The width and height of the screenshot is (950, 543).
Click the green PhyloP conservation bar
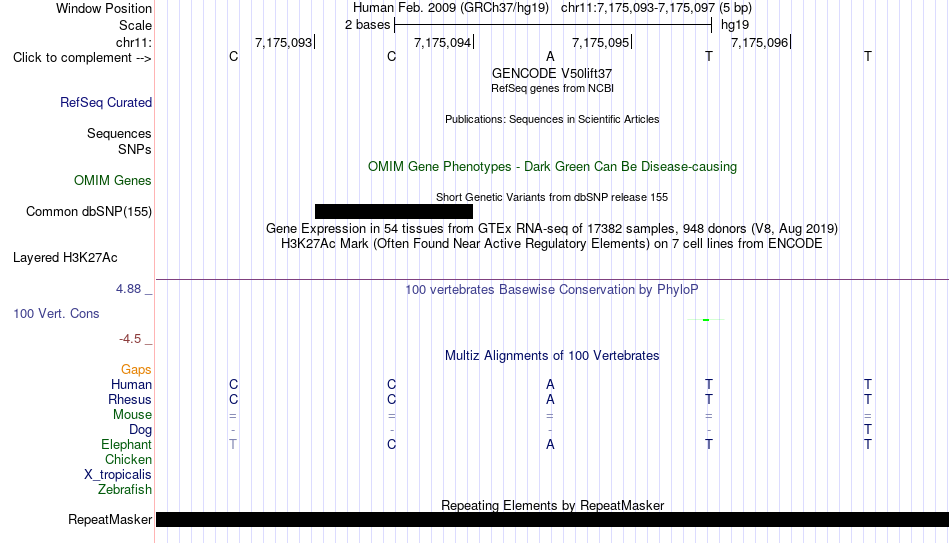click(706, 319)
